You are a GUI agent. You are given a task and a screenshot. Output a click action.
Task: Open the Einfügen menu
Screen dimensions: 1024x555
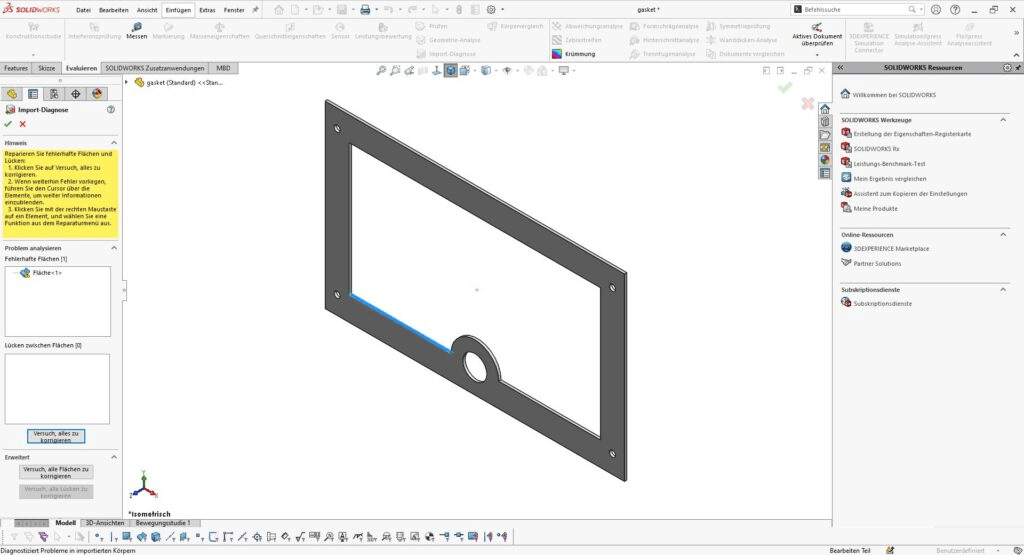[x=178, y=9]
